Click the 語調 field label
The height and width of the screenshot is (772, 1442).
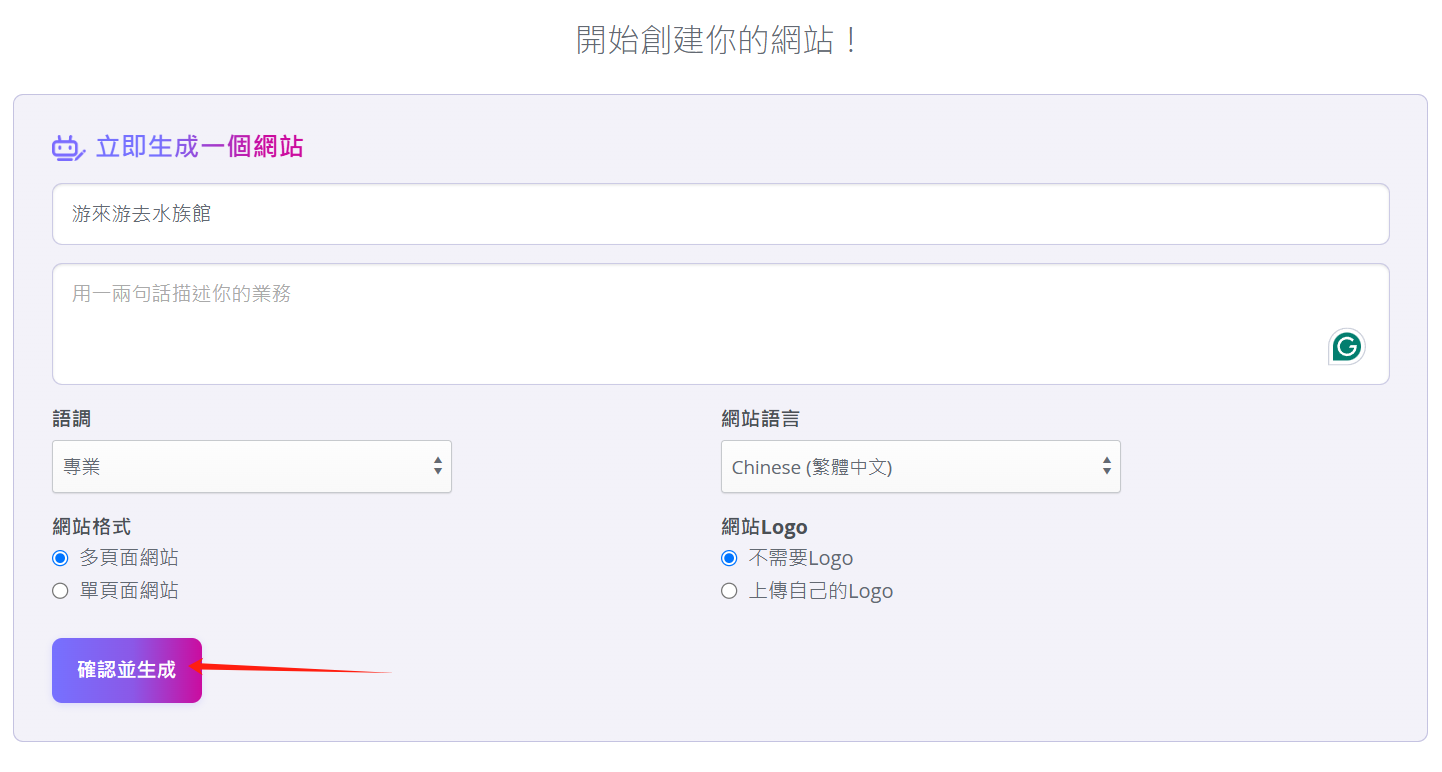(x=71, y=419)
